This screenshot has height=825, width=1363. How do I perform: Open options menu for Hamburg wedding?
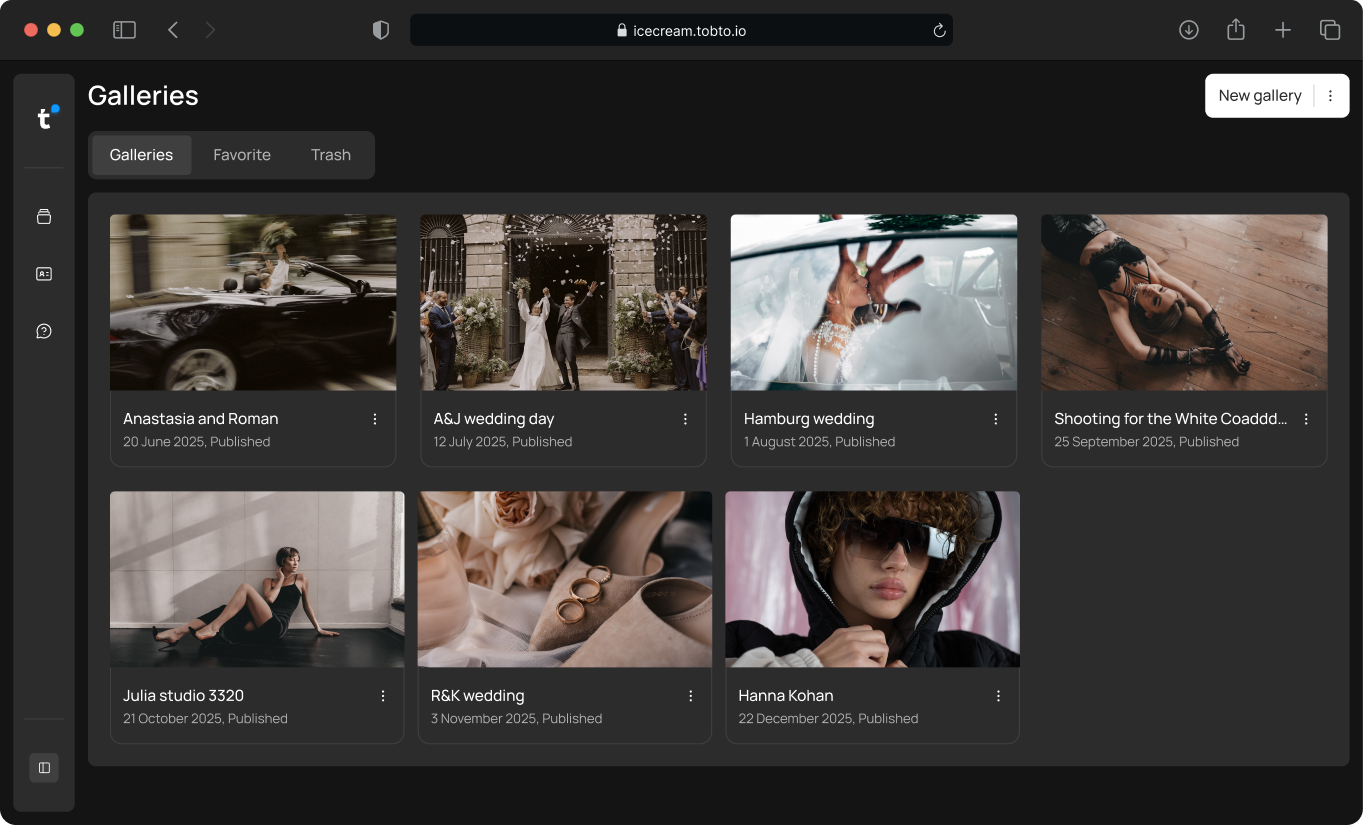[x=995, y=419]
